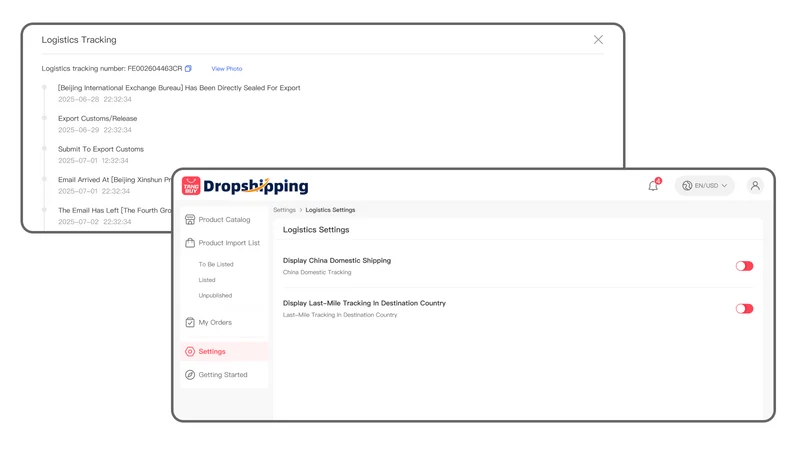Select Unpublished submenu item
The height and width of the screenshot is (450, 800).
pos(215,295)
